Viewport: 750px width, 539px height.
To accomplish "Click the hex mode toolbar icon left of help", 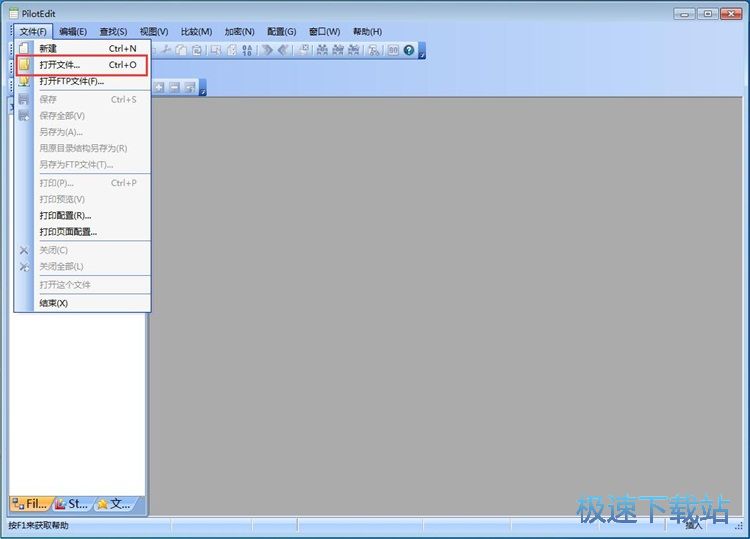I will 393,49.
